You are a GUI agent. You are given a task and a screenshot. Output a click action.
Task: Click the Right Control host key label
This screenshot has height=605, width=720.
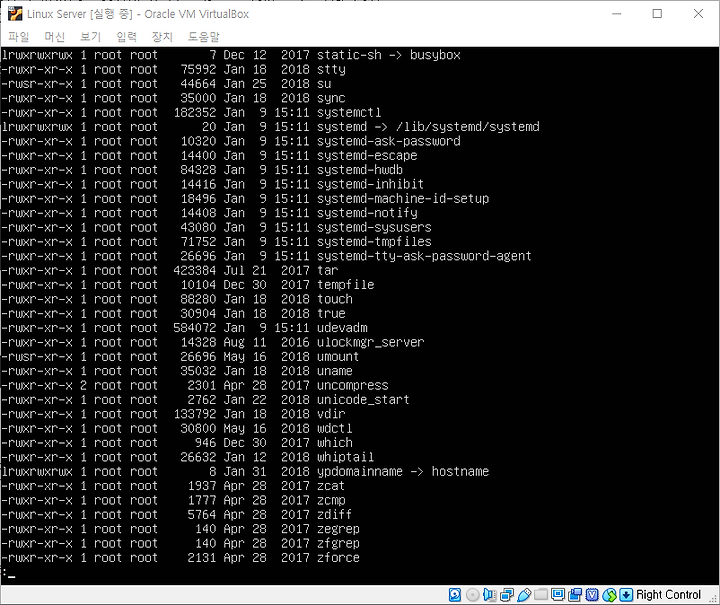click(x=668, y=595)
